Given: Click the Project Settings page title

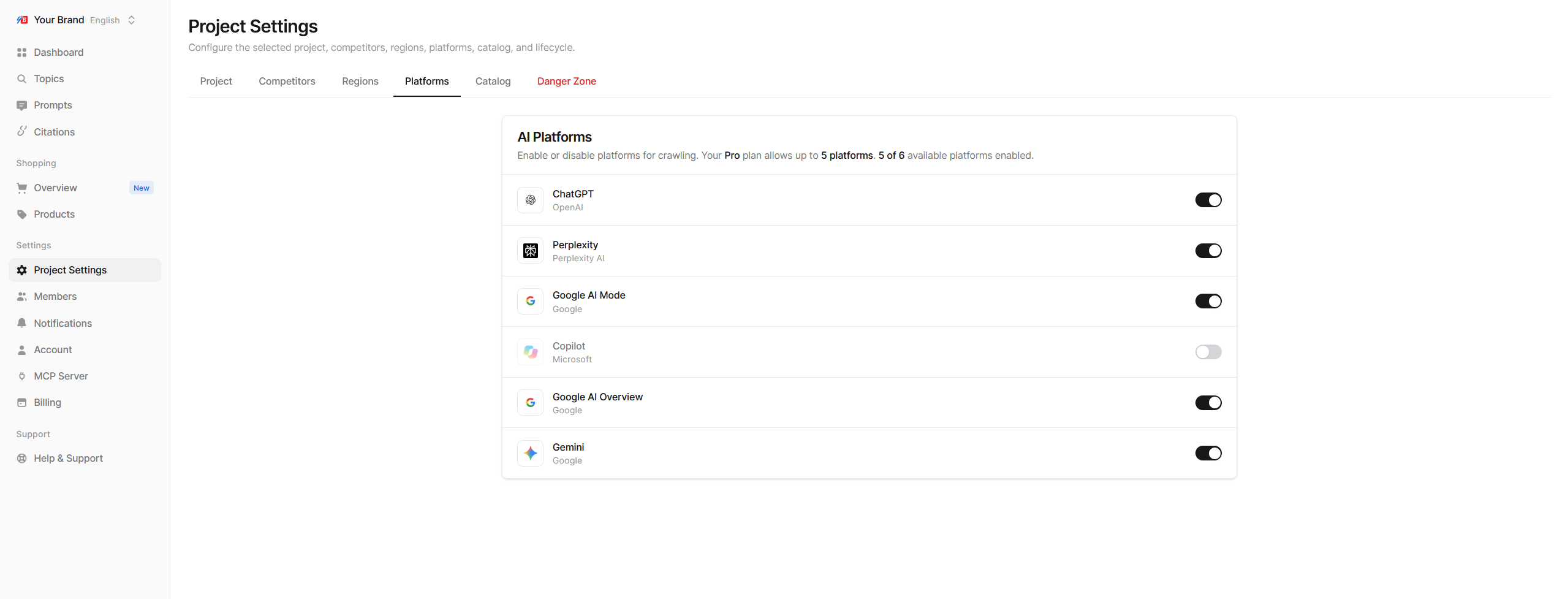Looking at the screenshot, I should [x=252, y=26].
